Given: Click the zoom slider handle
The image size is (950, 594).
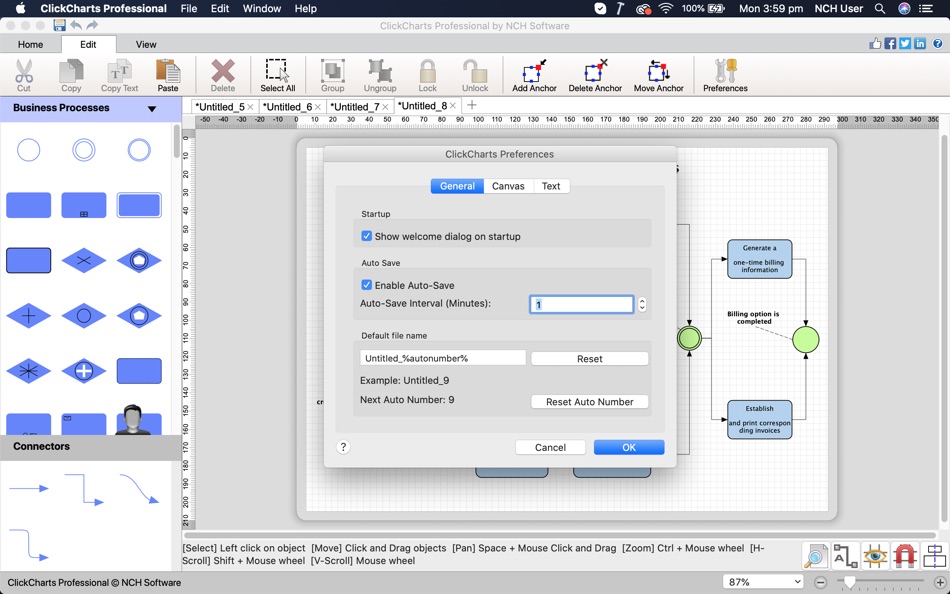Looking at the screenshot, I should tap(849, 582).
